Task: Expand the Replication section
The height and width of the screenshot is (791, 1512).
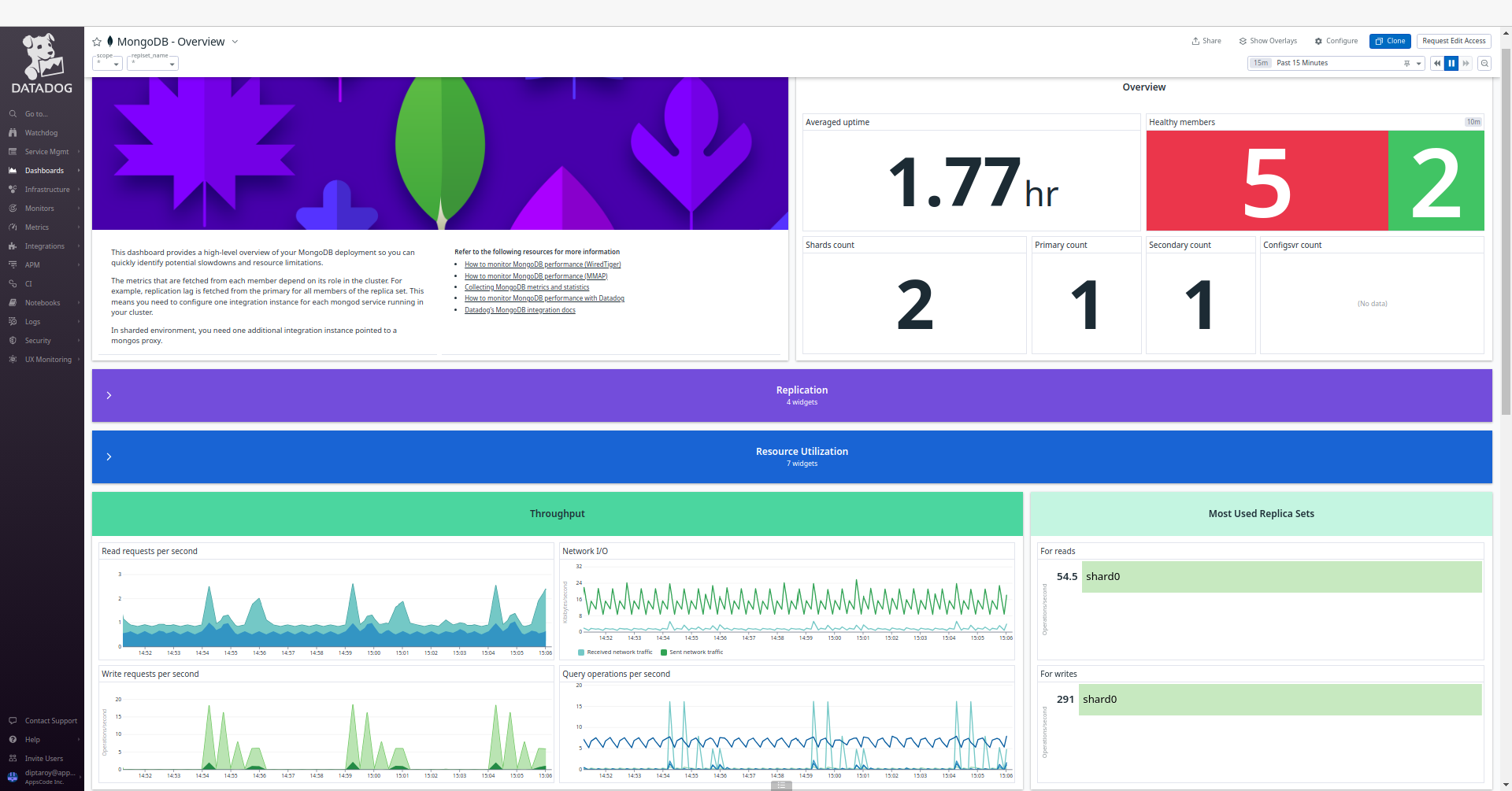Action: pos(109,395)
